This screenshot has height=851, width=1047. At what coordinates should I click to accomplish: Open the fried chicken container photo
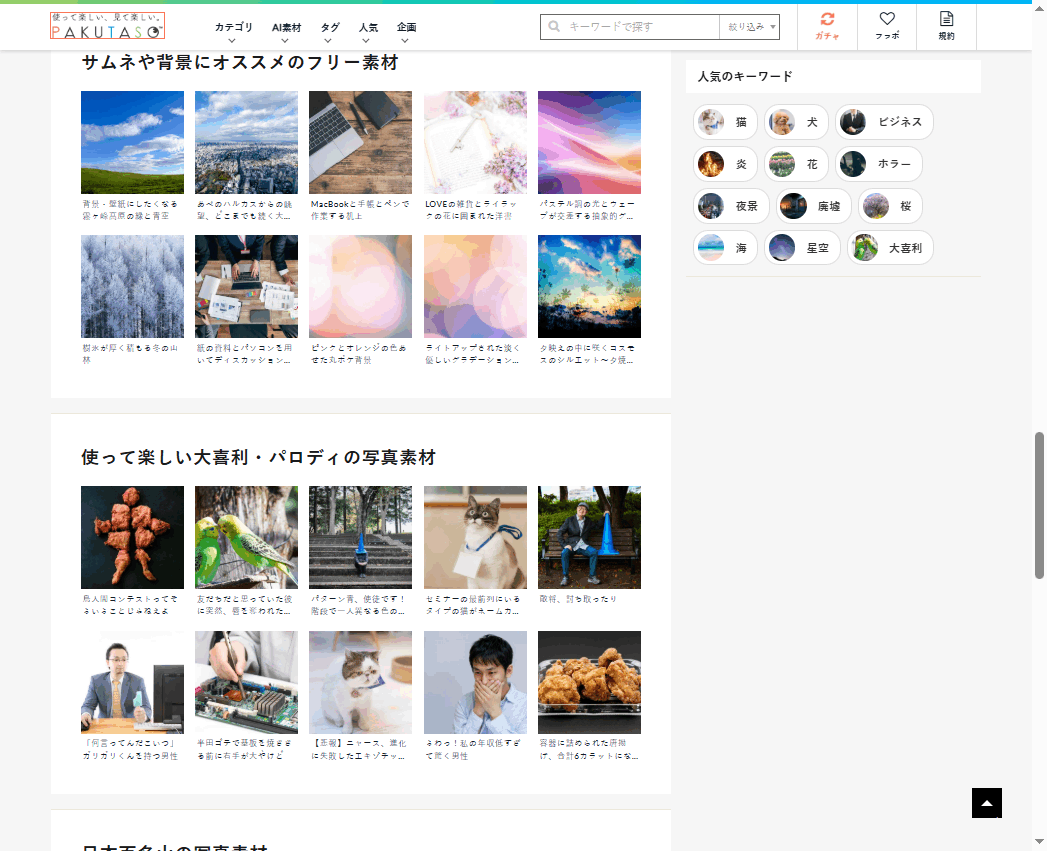coord(589,682)
